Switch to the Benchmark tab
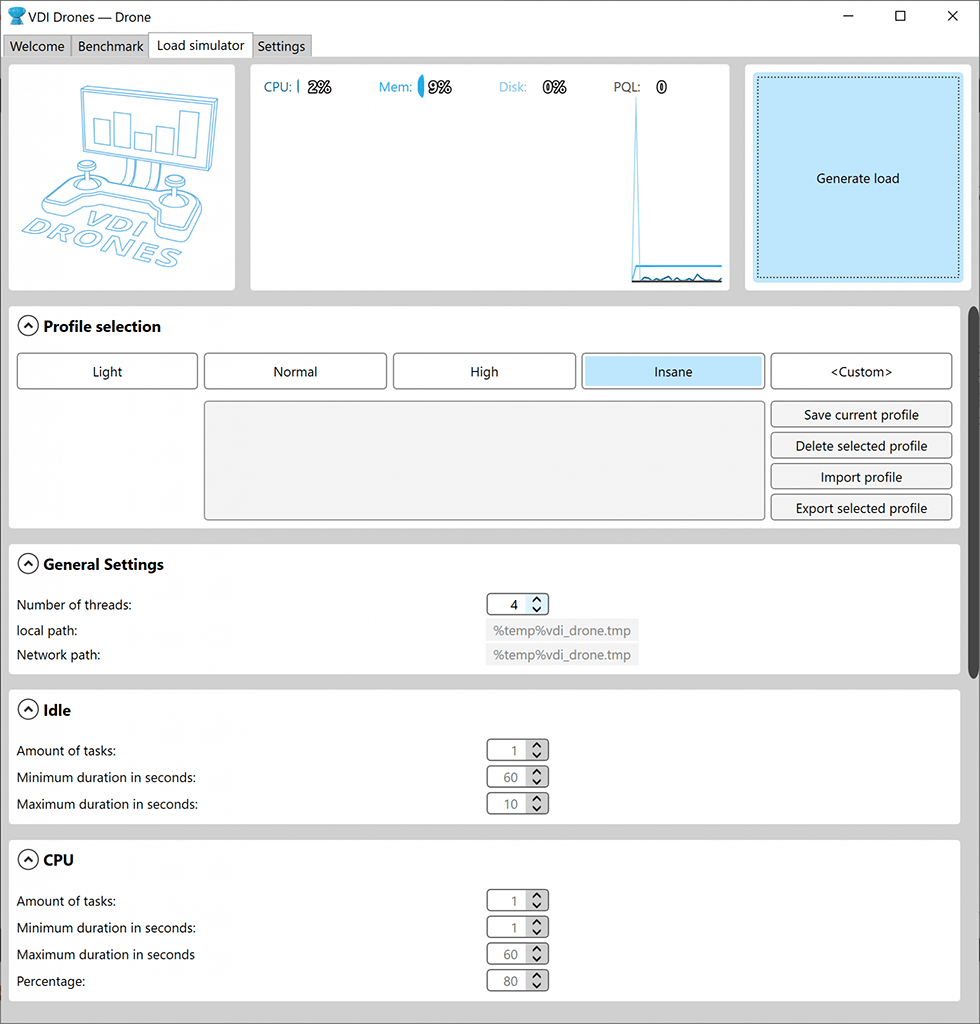980x1024 pixels. (110, 46)
